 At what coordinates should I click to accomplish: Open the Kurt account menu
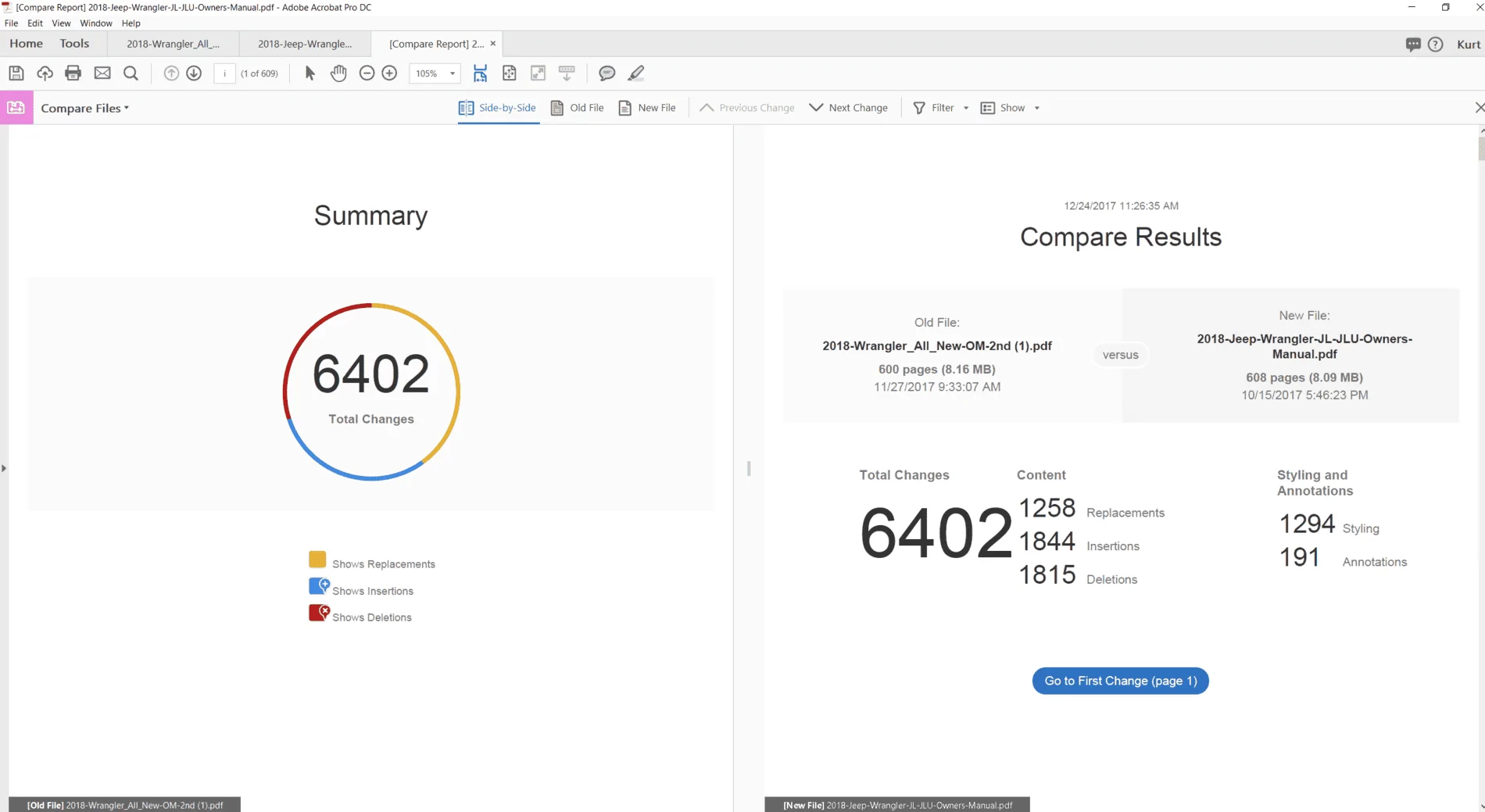pyautogui.click(x=1468, y=45)
